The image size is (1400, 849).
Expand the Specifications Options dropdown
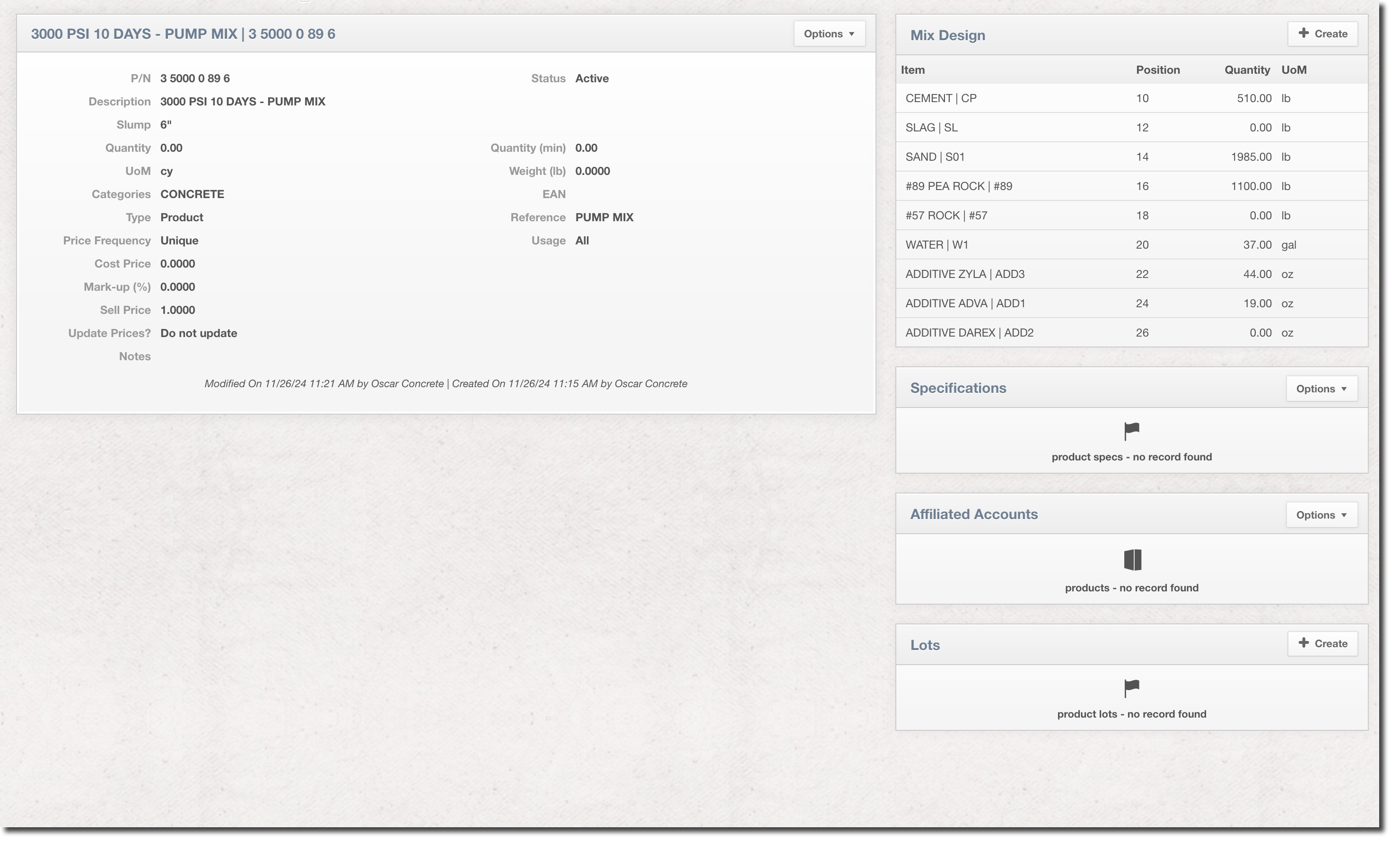coord(1321,389)
